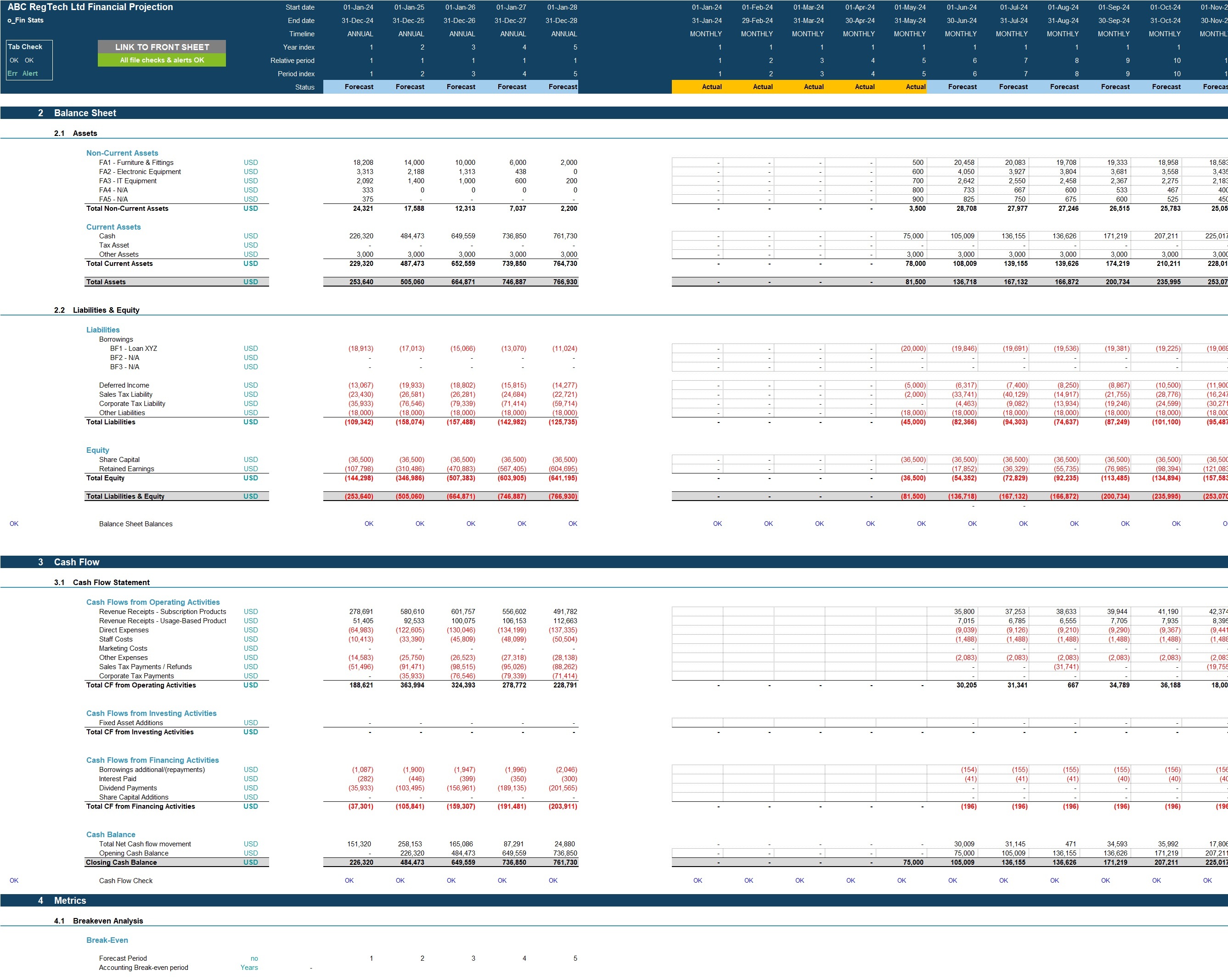The width and height of the screenshot is (1228, 980).
Task: Select the 'Alert' cell in Tab Check box
Action: coord(30,73)
